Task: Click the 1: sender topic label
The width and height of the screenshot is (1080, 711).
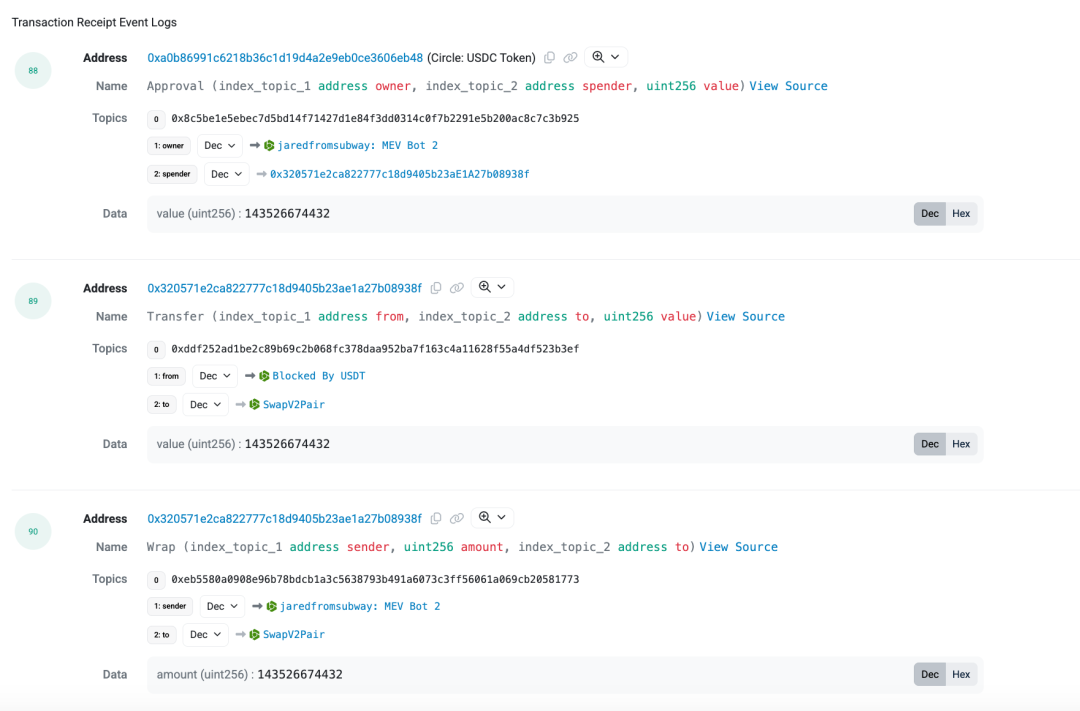Action: click(170, 606)
